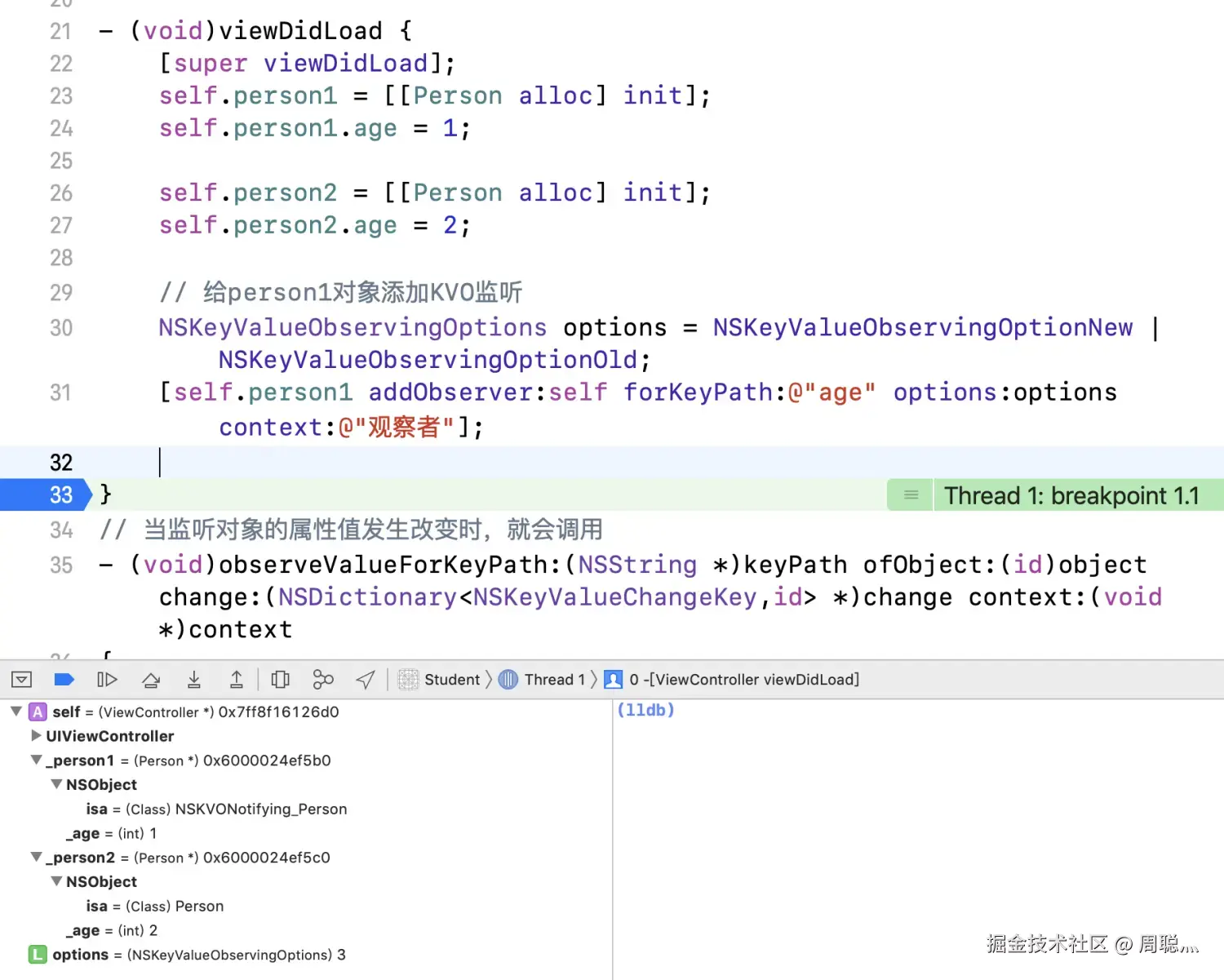Click the Thread 1: breakpoint 1.1 annotation

pos(1071,495)
